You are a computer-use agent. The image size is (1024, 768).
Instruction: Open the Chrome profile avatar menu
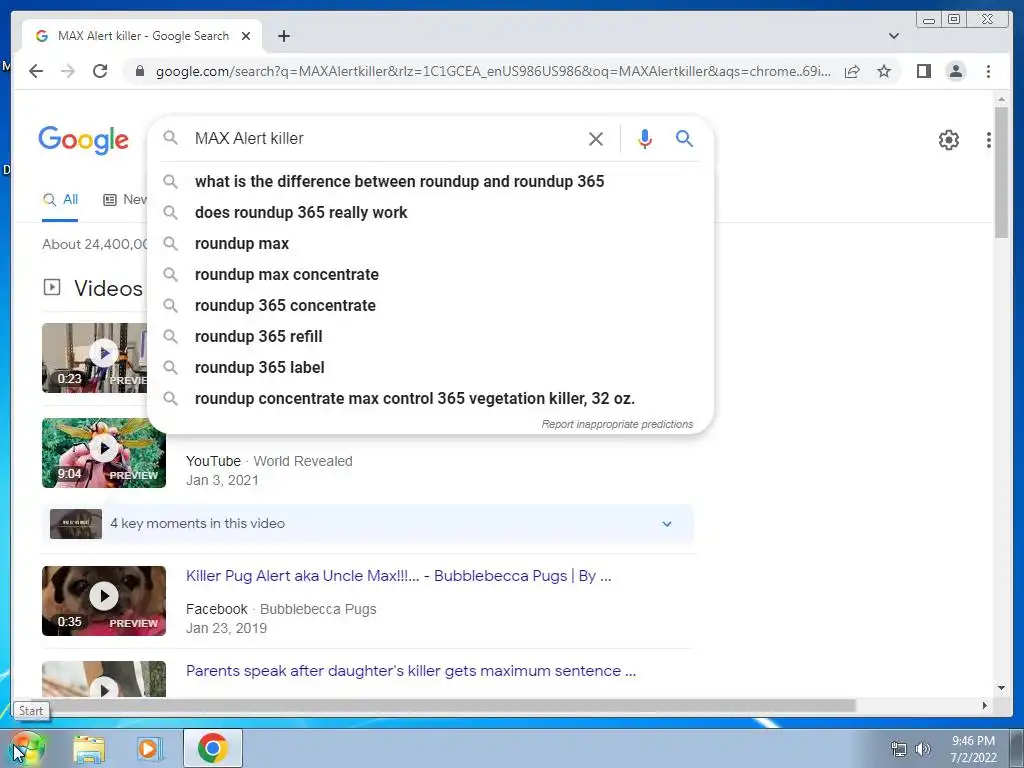click(955, 71)
